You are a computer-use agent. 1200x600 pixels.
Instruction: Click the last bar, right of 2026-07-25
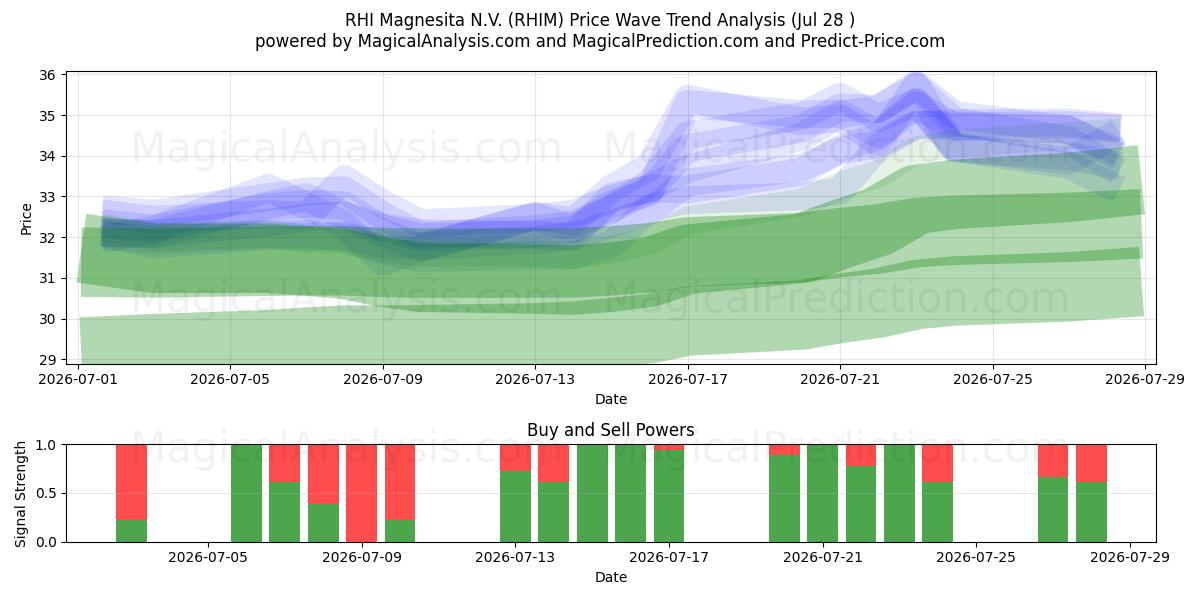pos(1091,493)
